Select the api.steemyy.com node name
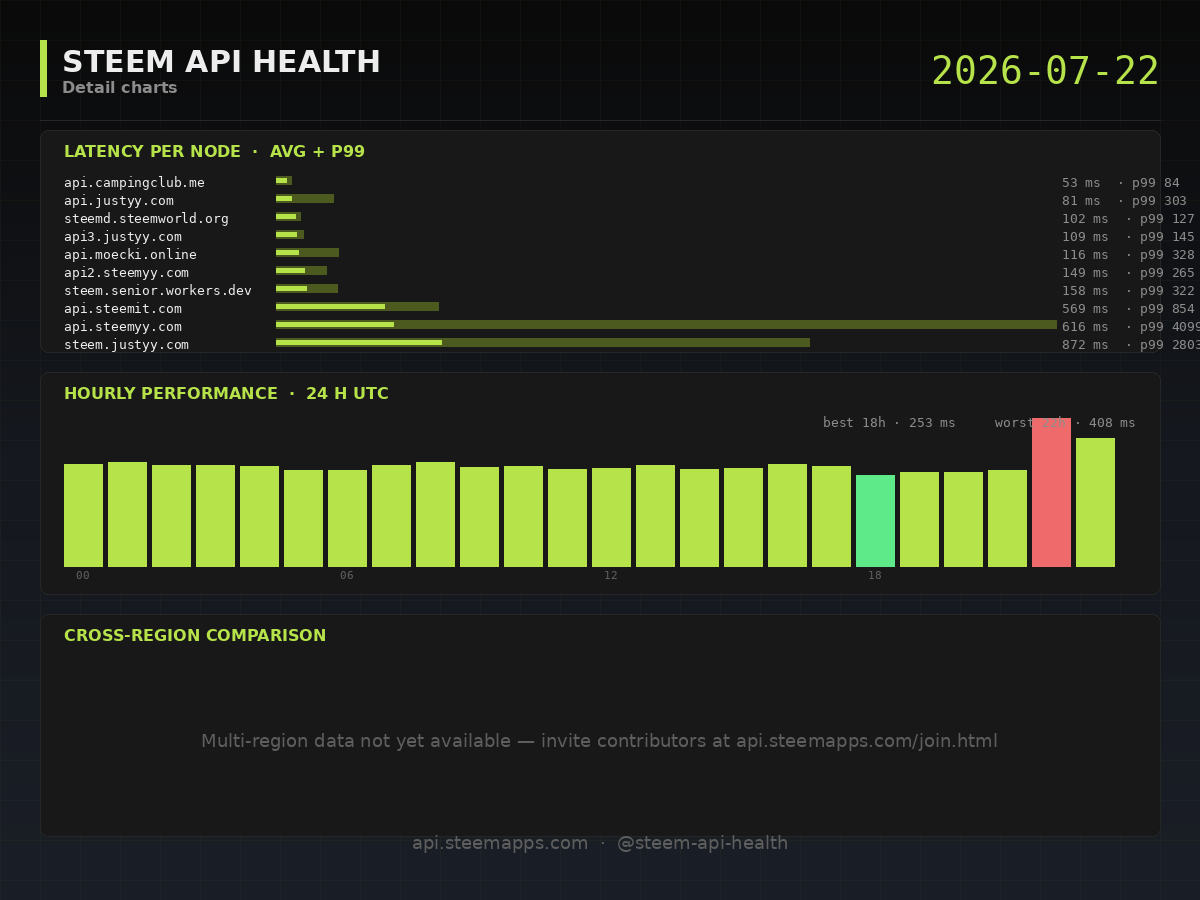This screenshot has height=900, width=1200. [x=123, y=327]
